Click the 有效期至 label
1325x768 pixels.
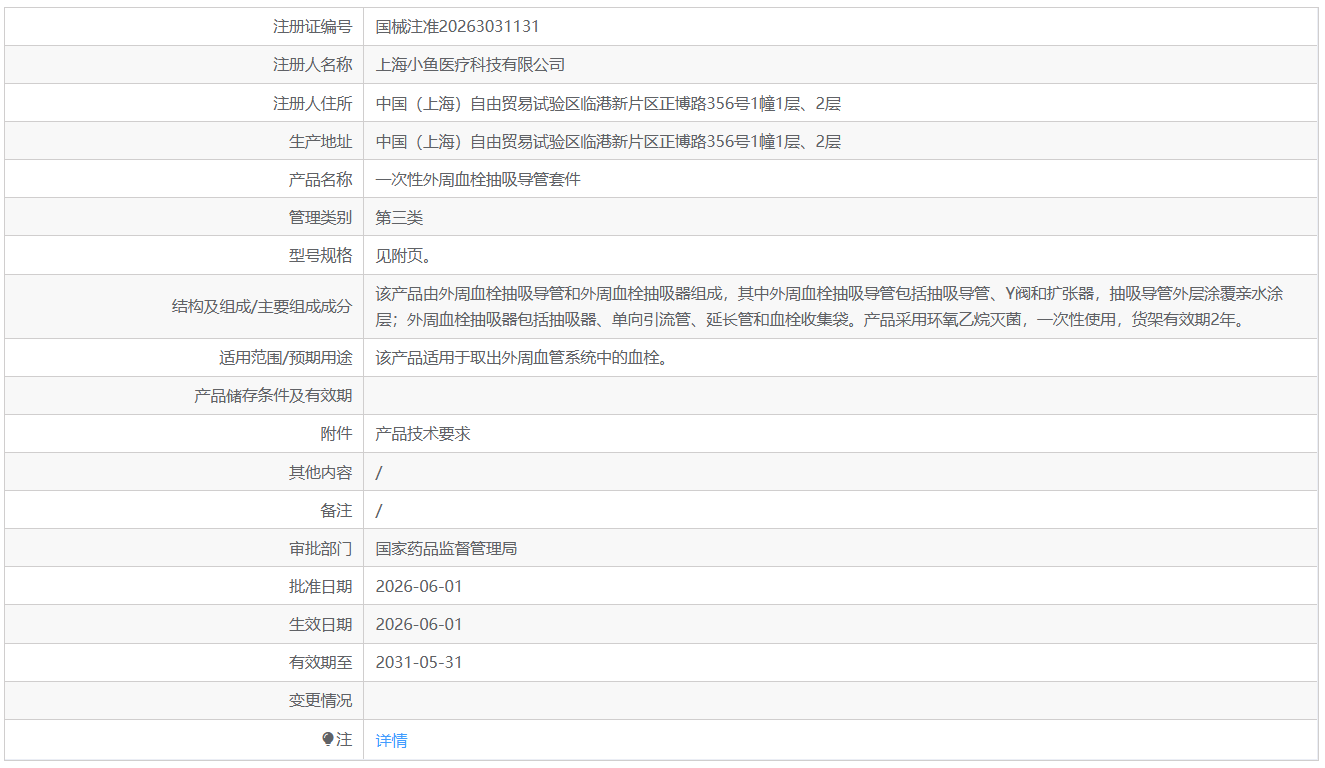tap(321, 663)
